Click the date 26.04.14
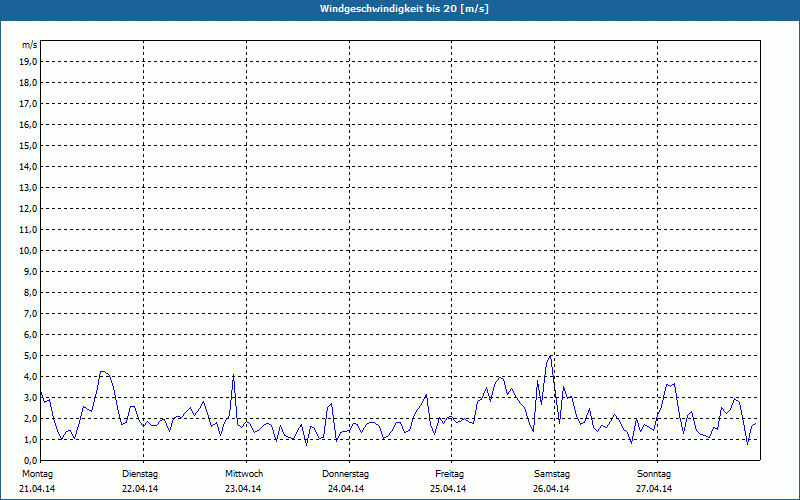 pos(552,489)
